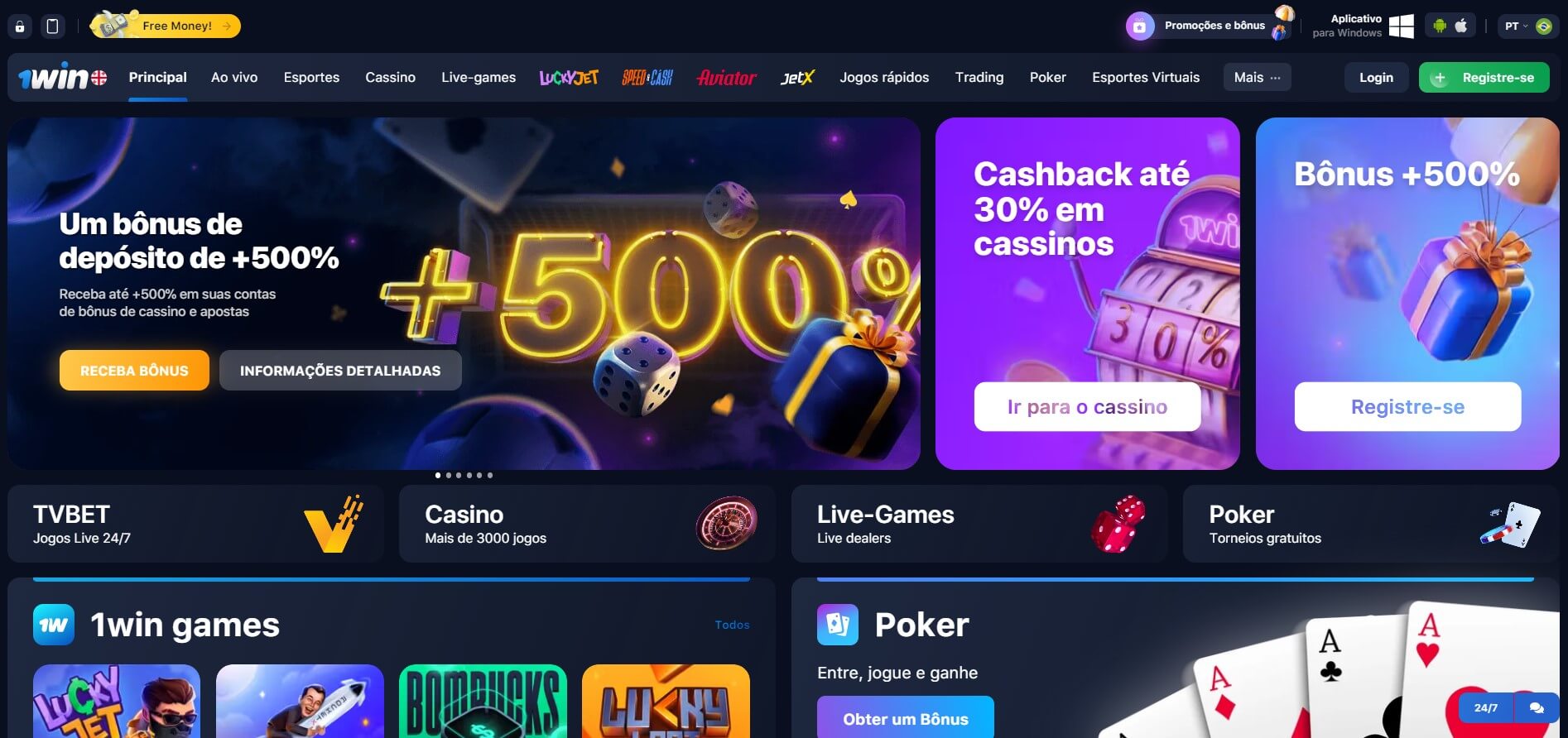
Task: Click the RECEBA BÔNUS button
Action: point(134,371)
